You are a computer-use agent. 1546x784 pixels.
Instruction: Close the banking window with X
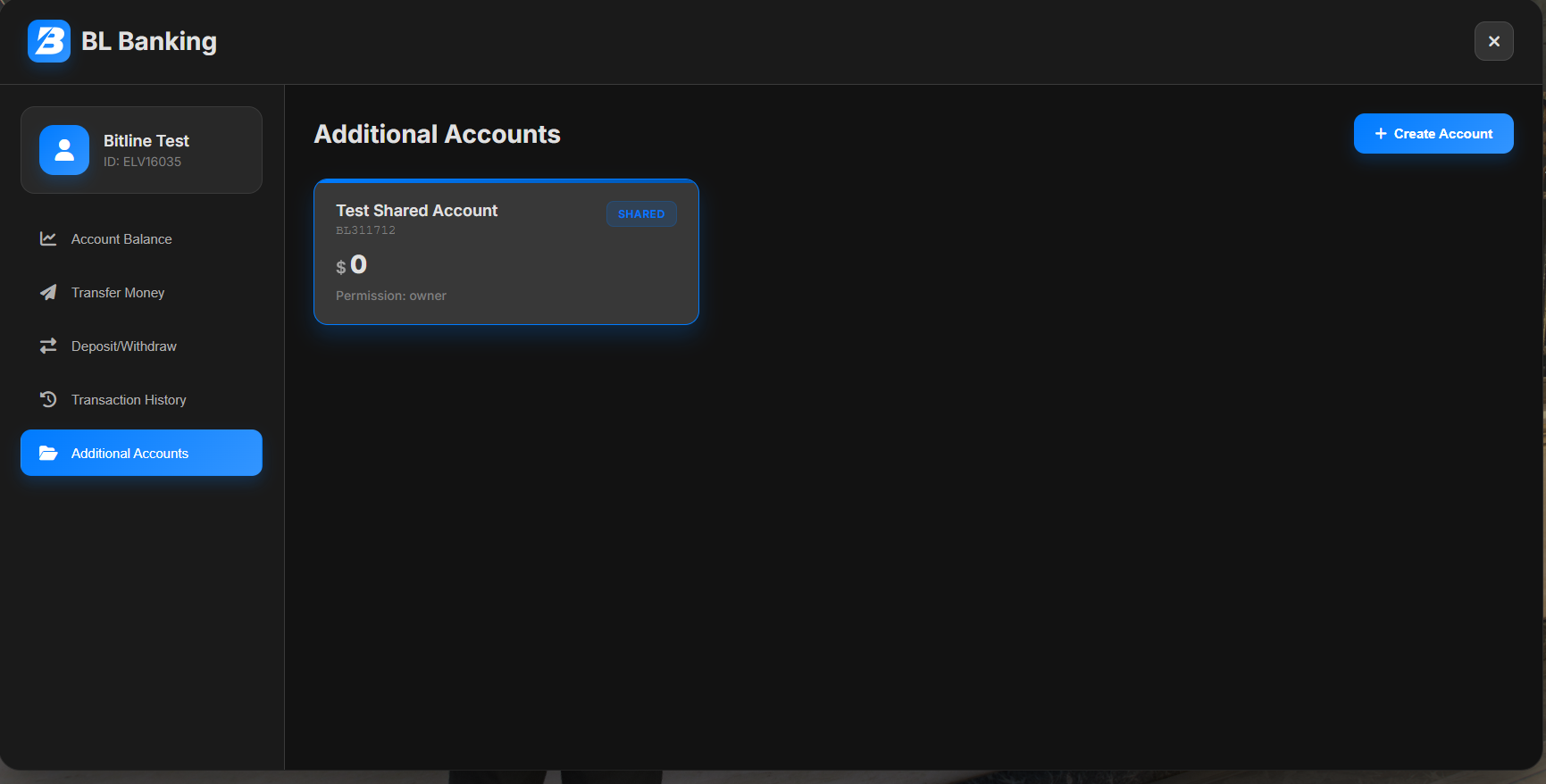pyautogui.click(x=1493, y=41)
